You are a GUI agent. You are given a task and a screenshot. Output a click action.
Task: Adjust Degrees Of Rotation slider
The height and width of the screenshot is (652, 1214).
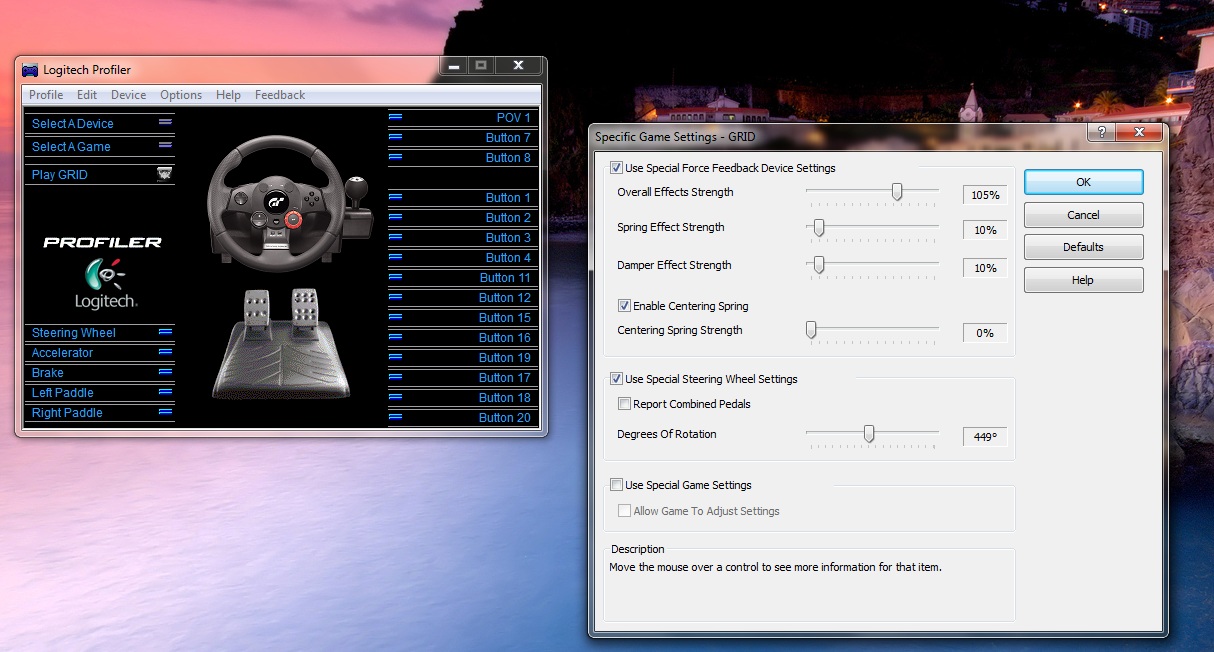pos(869,434)
